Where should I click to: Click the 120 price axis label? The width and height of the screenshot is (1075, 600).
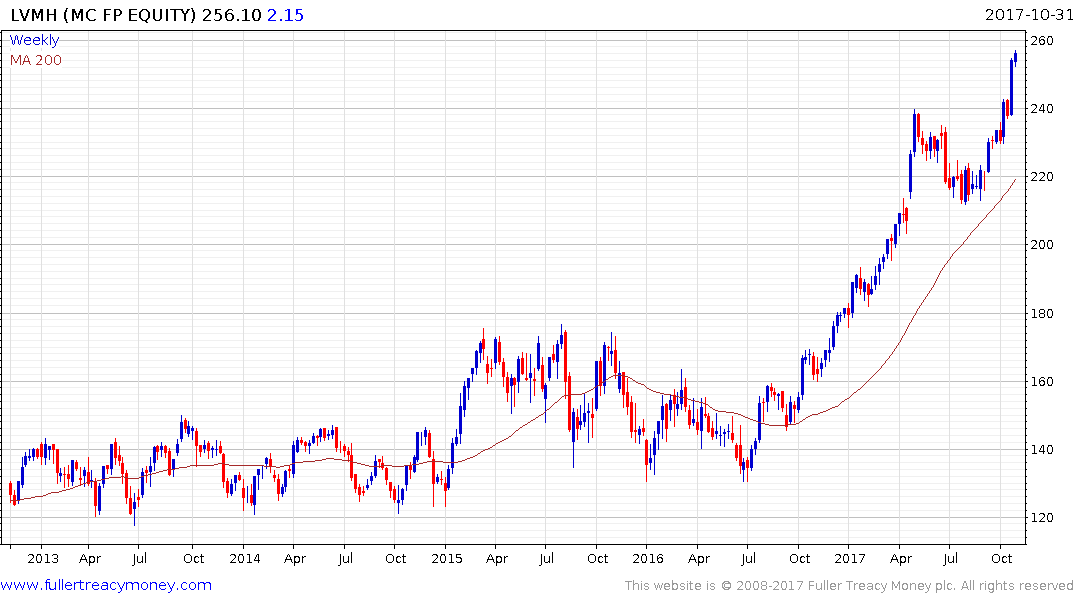pos(1042,518)
